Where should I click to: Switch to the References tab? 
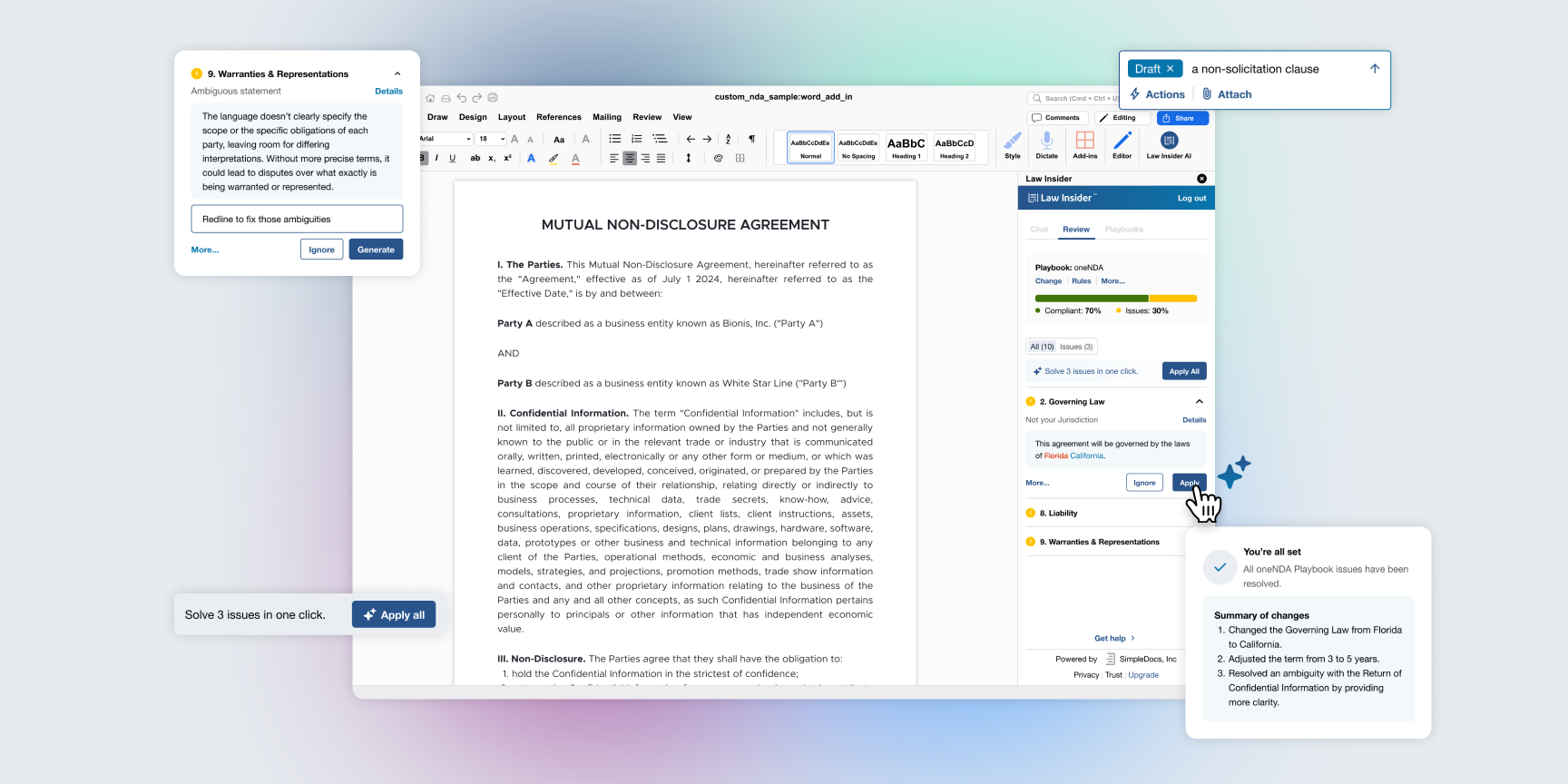click(559, 117)
